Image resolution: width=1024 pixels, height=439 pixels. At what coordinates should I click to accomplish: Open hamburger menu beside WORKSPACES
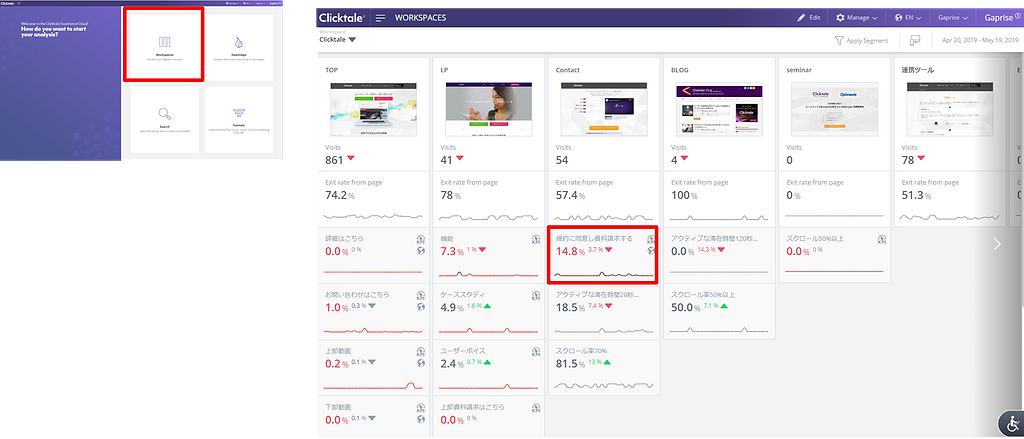click(x=381, y=18)
